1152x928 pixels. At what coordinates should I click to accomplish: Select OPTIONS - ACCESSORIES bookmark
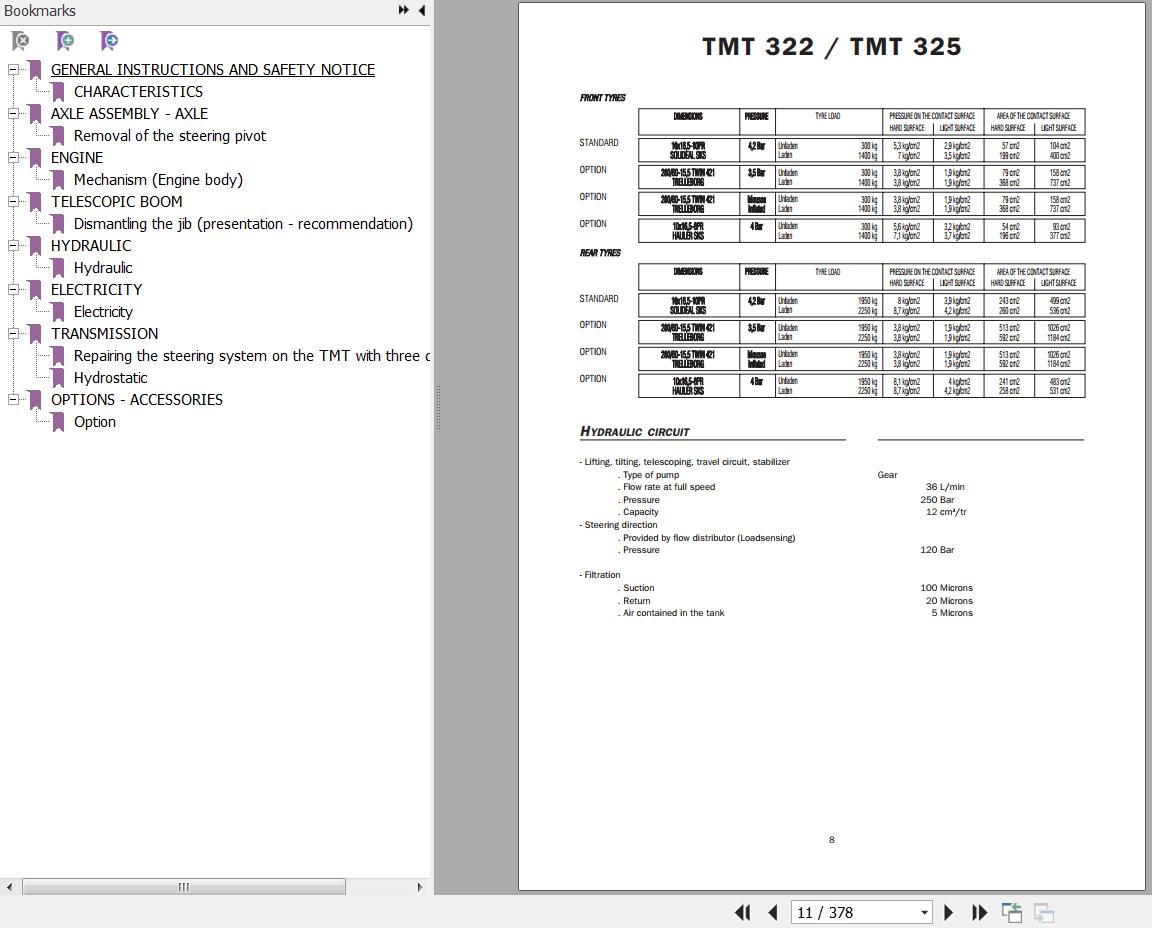click(137, 400)
